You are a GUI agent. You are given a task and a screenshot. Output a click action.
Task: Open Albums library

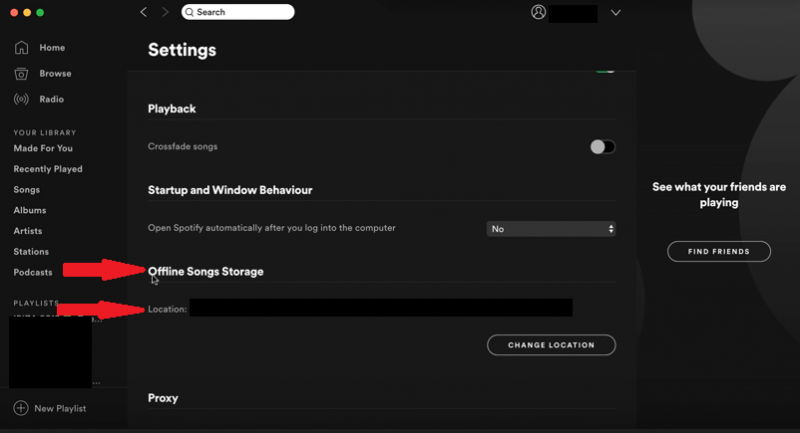click(x=30, y=210)
